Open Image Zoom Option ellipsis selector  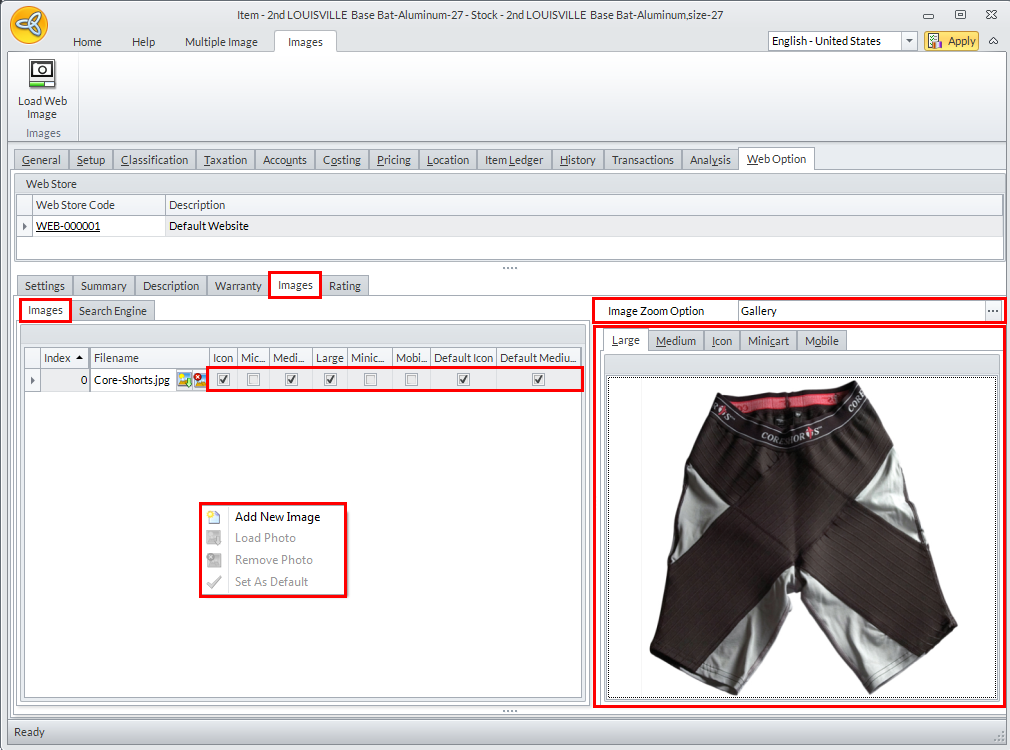click(x=992, y=311)
